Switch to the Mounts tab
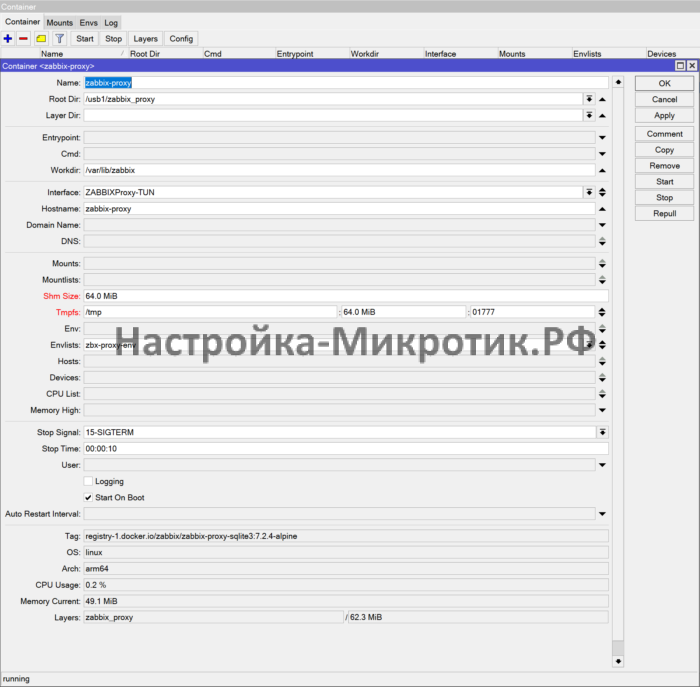 tap(59, 23)
